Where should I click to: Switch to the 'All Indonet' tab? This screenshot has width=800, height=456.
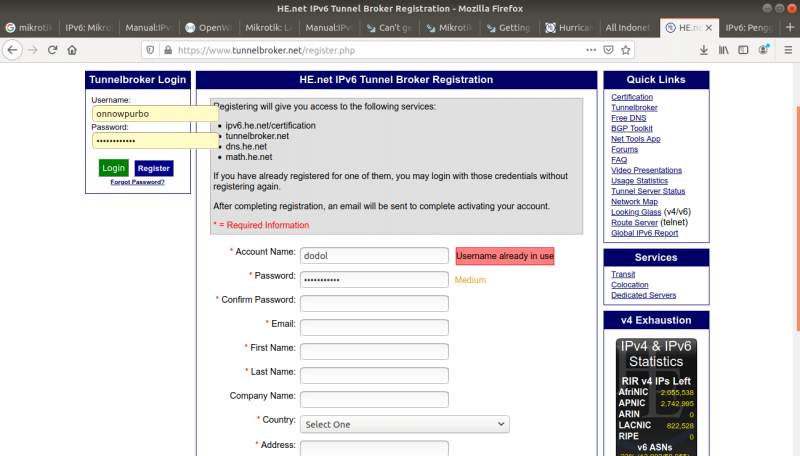point(629,28)
